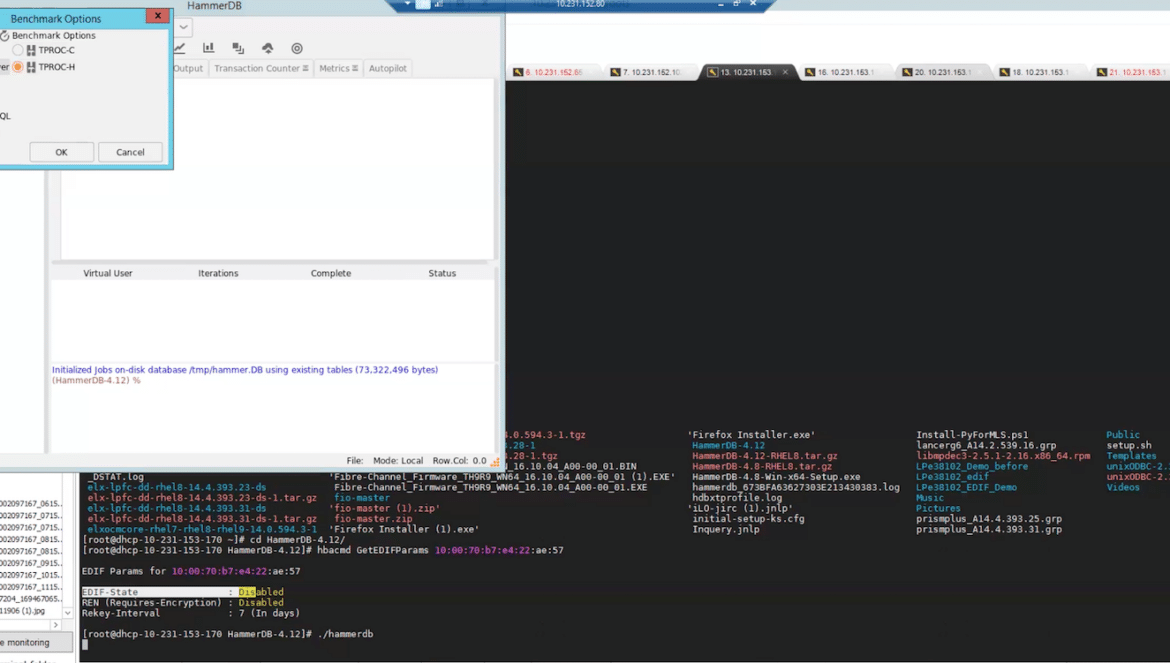Click Install-PyForMLS.ps1 in terminal listing
The height and width of the screenshot is (663, 1170).
point(972,435)
